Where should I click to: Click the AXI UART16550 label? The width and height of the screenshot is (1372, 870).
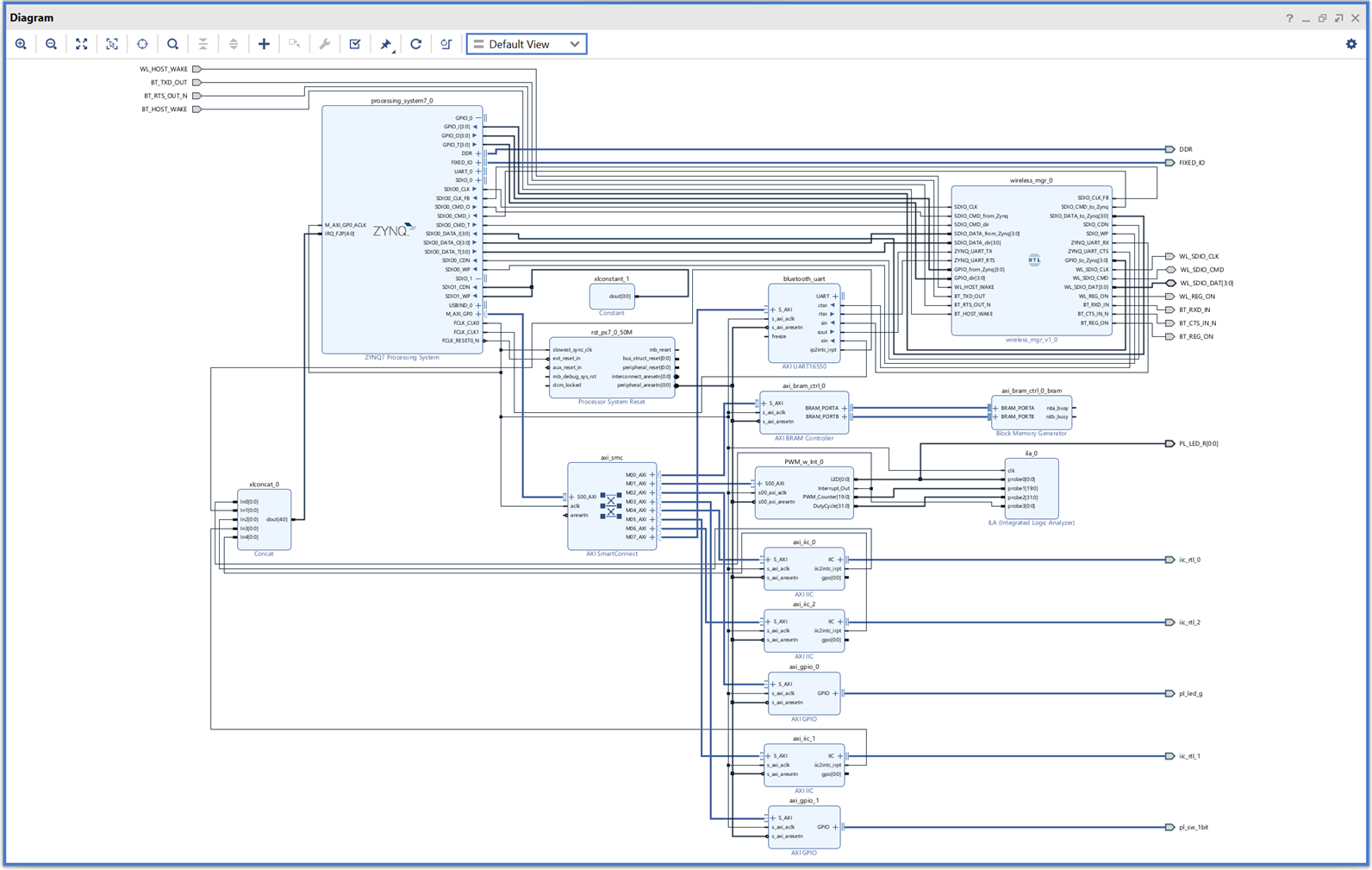tap(804, 366)
